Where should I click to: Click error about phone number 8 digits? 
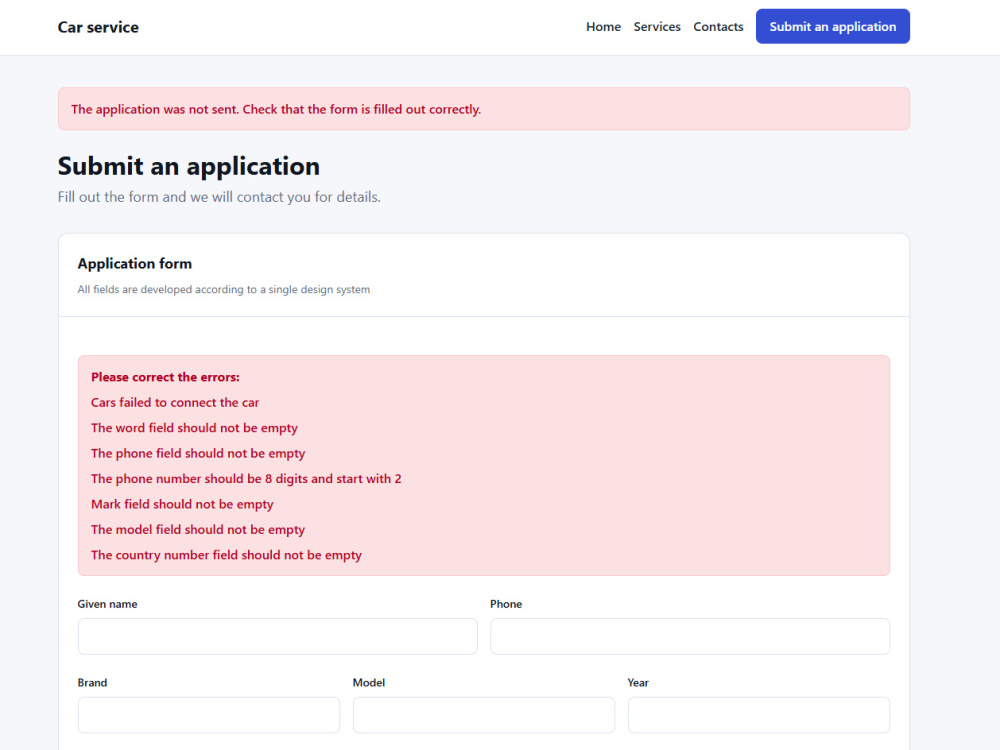246,479
